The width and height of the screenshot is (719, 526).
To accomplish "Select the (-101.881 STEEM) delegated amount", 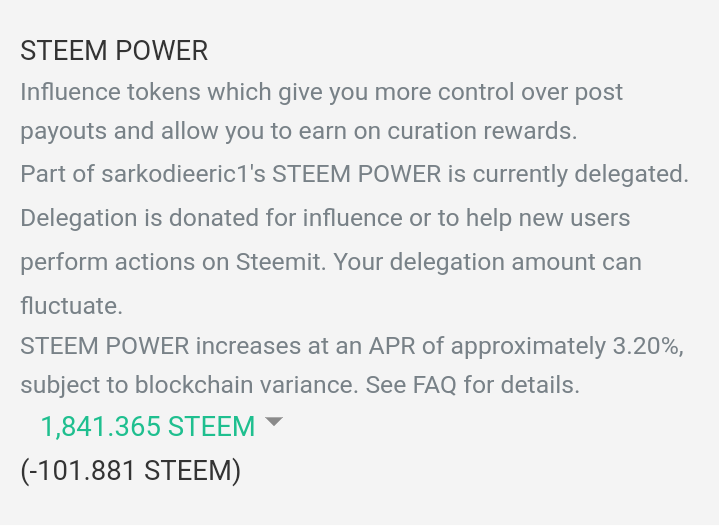I will click(130, 470).
